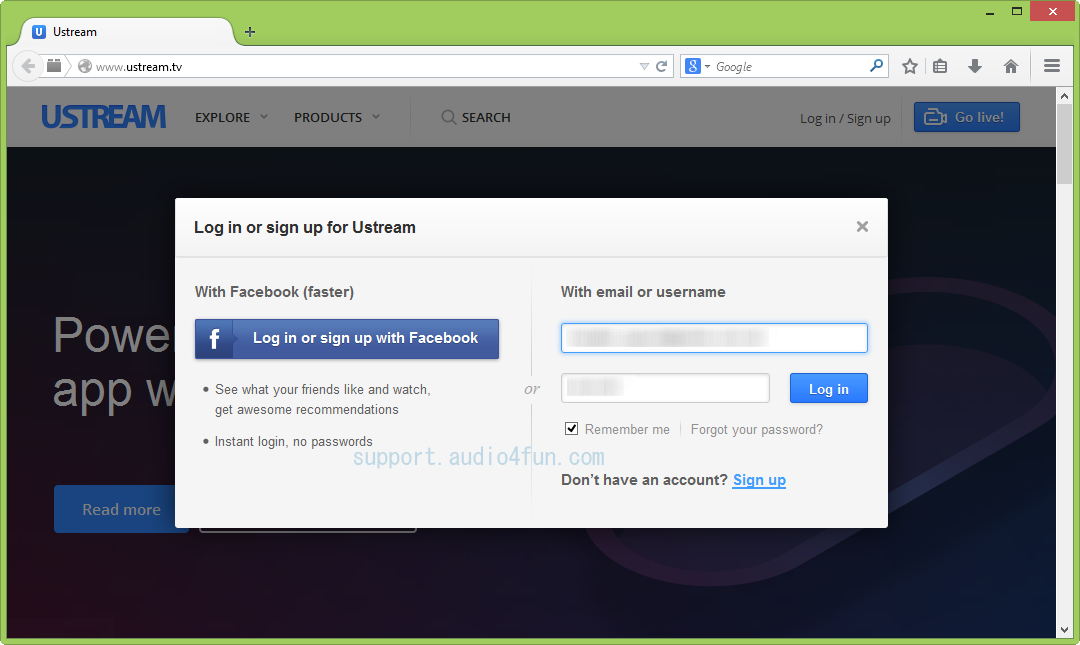Reload the page with the refresh icon
1080x645 pixels.
tap(661, 66)
